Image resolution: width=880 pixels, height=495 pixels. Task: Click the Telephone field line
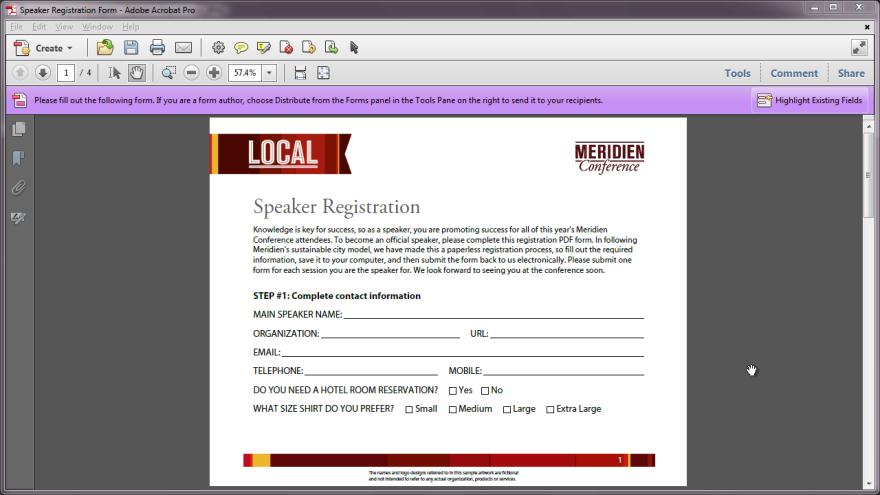click(371, 370)
